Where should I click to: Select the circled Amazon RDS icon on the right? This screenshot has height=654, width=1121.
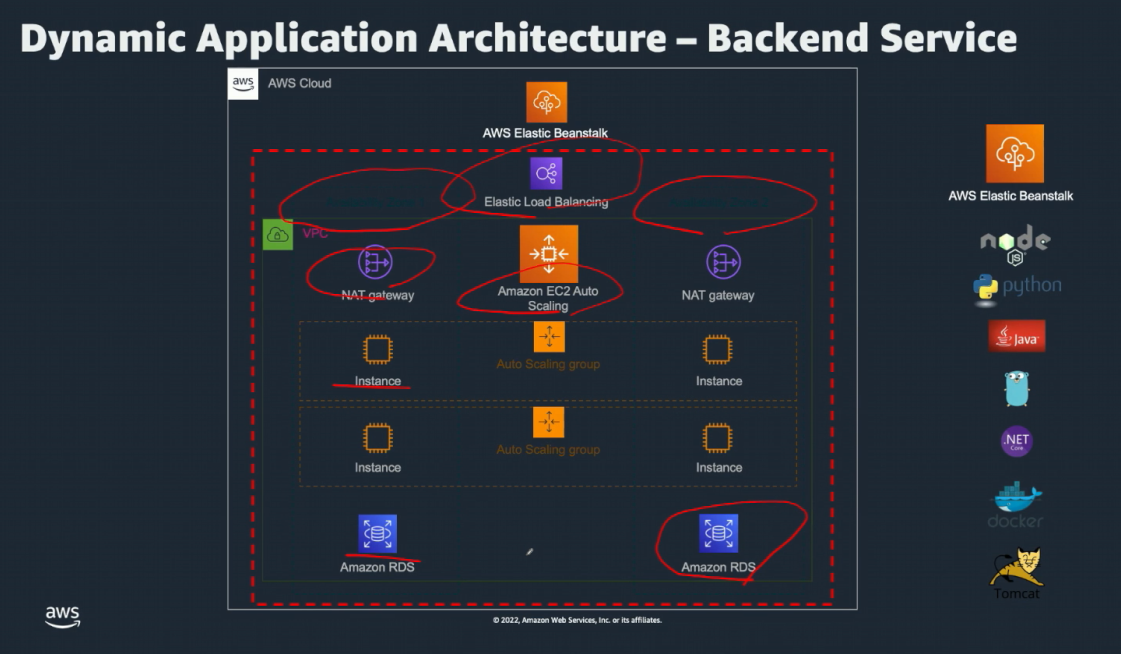coord(718,534)
